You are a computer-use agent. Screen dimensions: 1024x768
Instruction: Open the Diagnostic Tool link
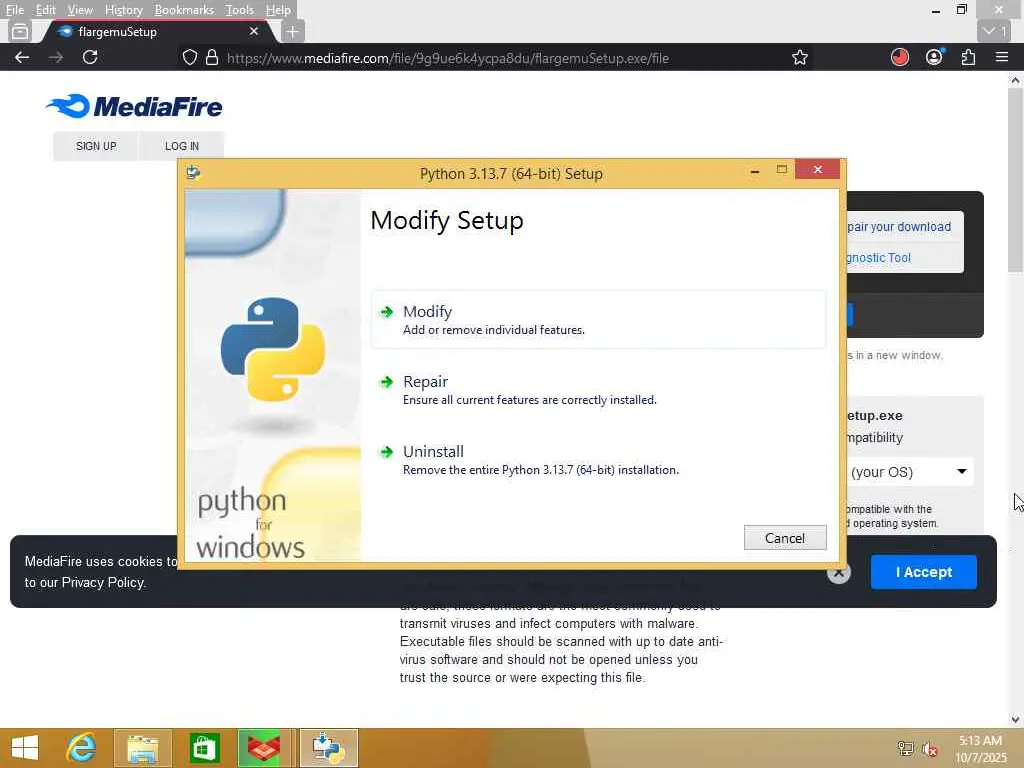(879, 257)
